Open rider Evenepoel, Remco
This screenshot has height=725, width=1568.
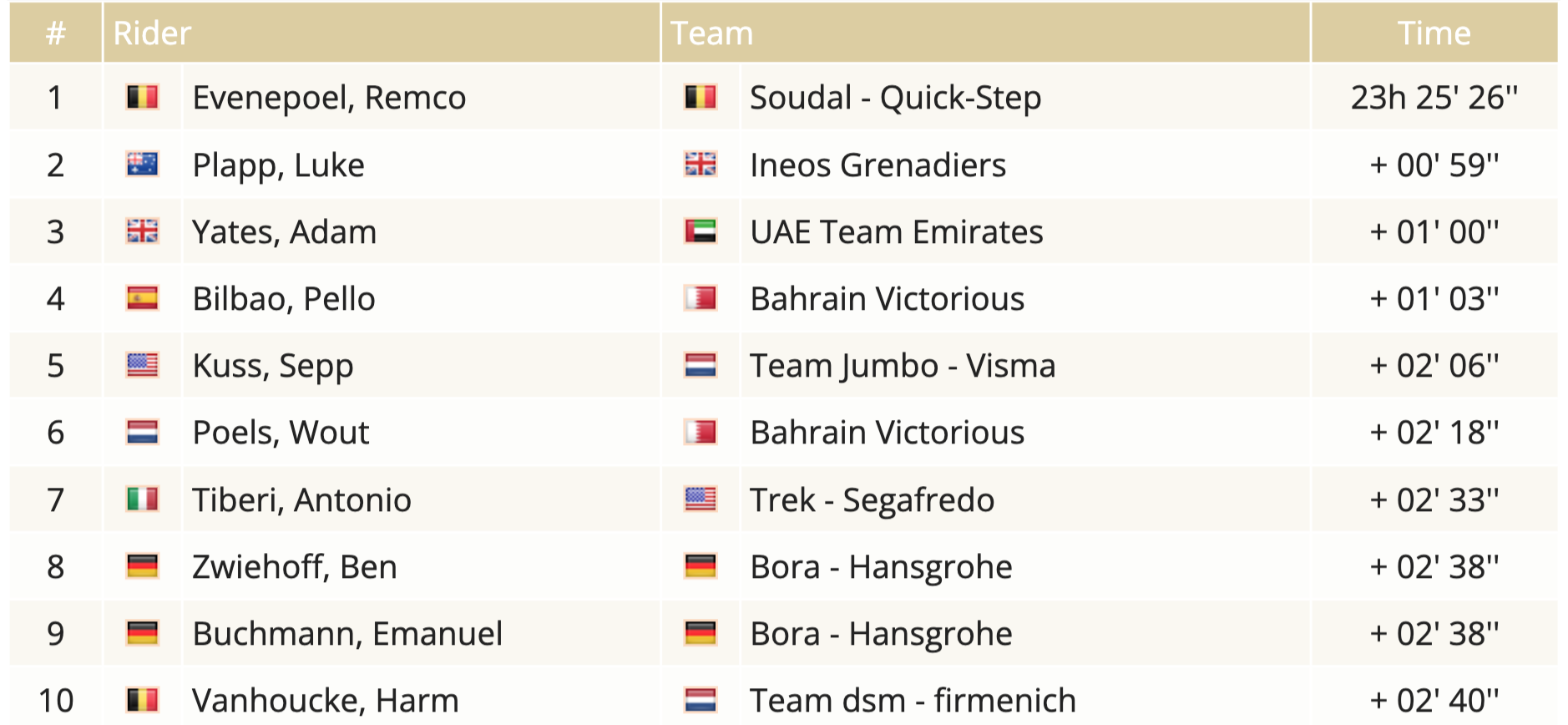tap(329, 98)
